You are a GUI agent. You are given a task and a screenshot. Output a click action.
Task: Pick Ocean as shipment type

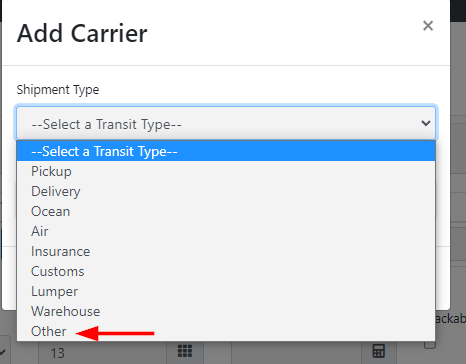[x=226, y=211]
